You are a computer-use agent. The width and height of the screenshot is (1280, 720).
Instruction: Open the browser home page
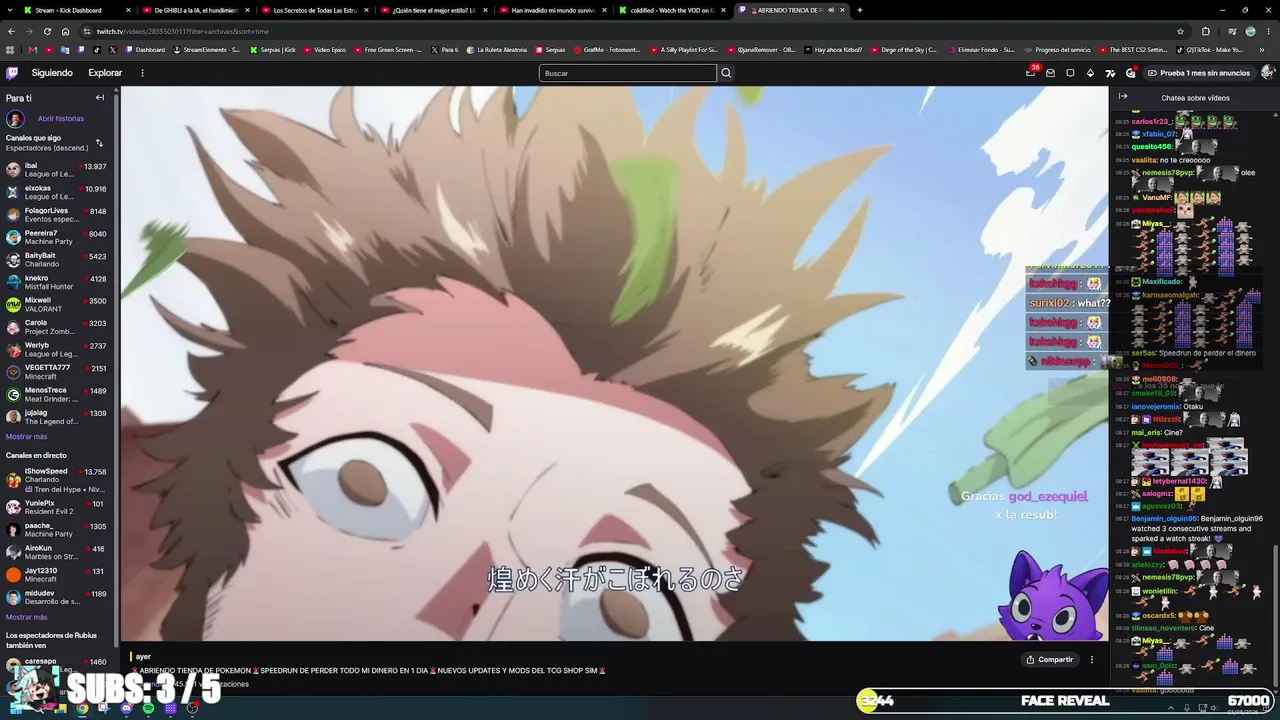pyautogui.click(x=65, y=31)
